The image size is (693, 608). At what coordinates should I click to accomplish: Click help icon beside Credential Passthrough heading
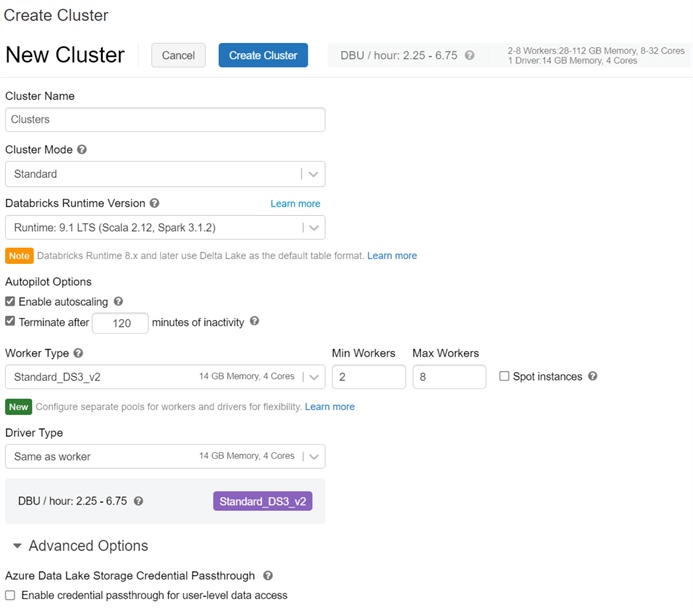click(x=268, y=576)
